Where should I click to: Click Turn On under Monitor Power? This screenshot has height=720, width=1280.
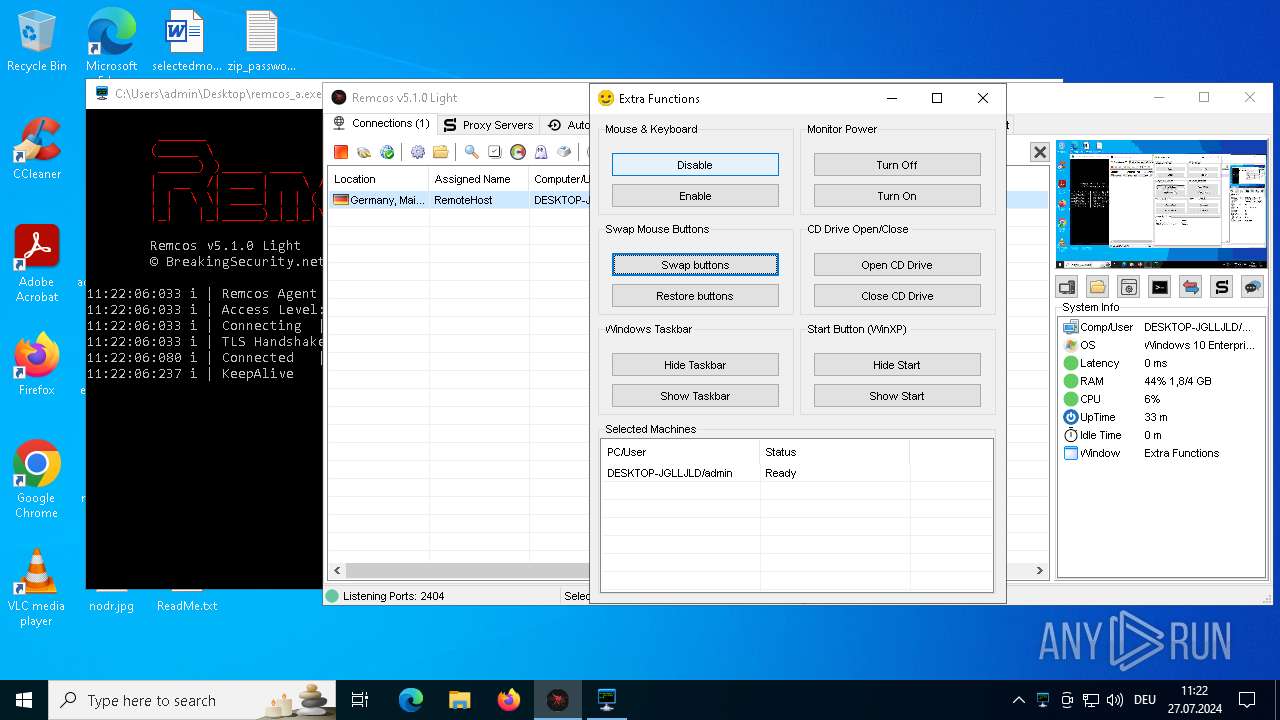click(x=897, y=196)
